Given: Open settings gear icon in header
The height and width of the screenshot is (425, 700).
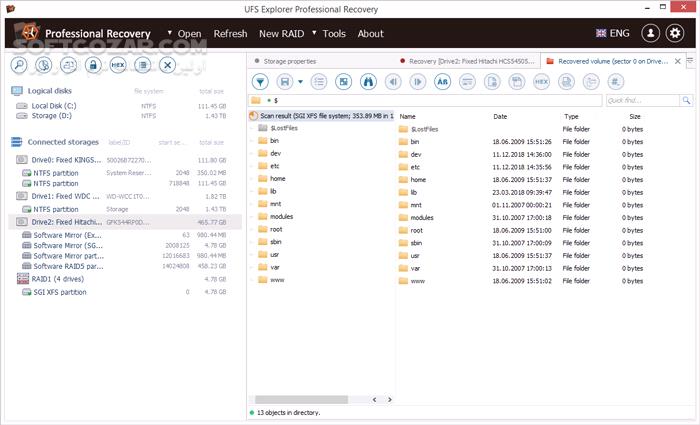Looking at the screenshot, I should tap(675, 33).
